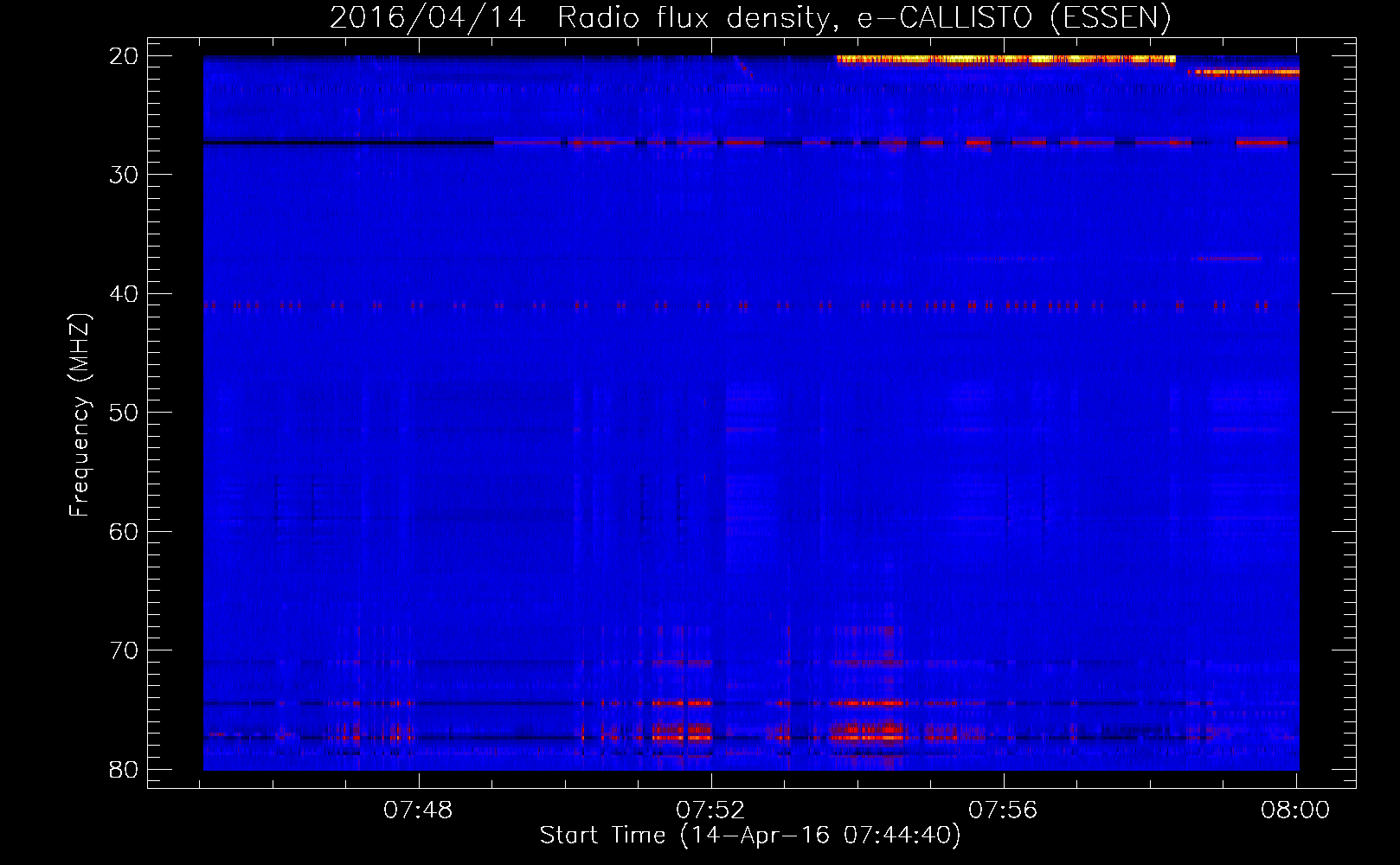Image resolution: width=1400 pixels, height=865 pixels.
Task: Click the red burst near 77 MHz at 07:54
Action: pos(866,732)
